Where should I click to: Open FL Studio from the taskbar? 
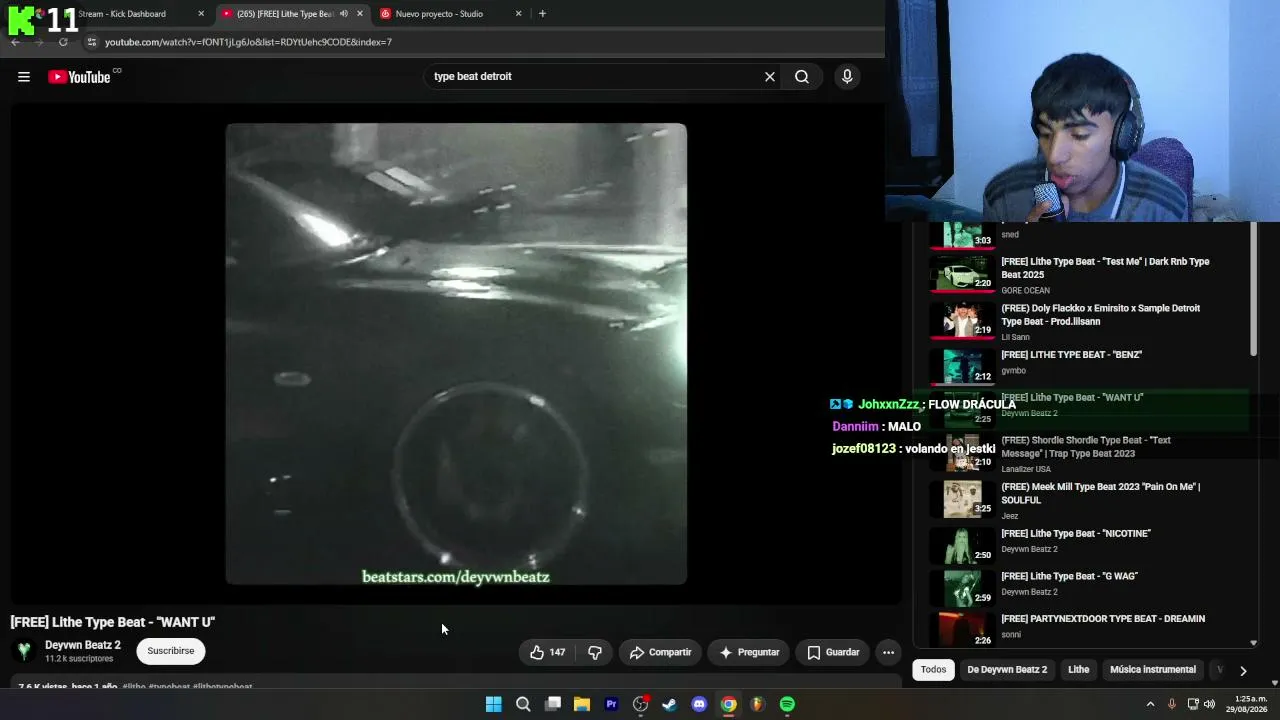pyautogui.click(x=758, y=704)
